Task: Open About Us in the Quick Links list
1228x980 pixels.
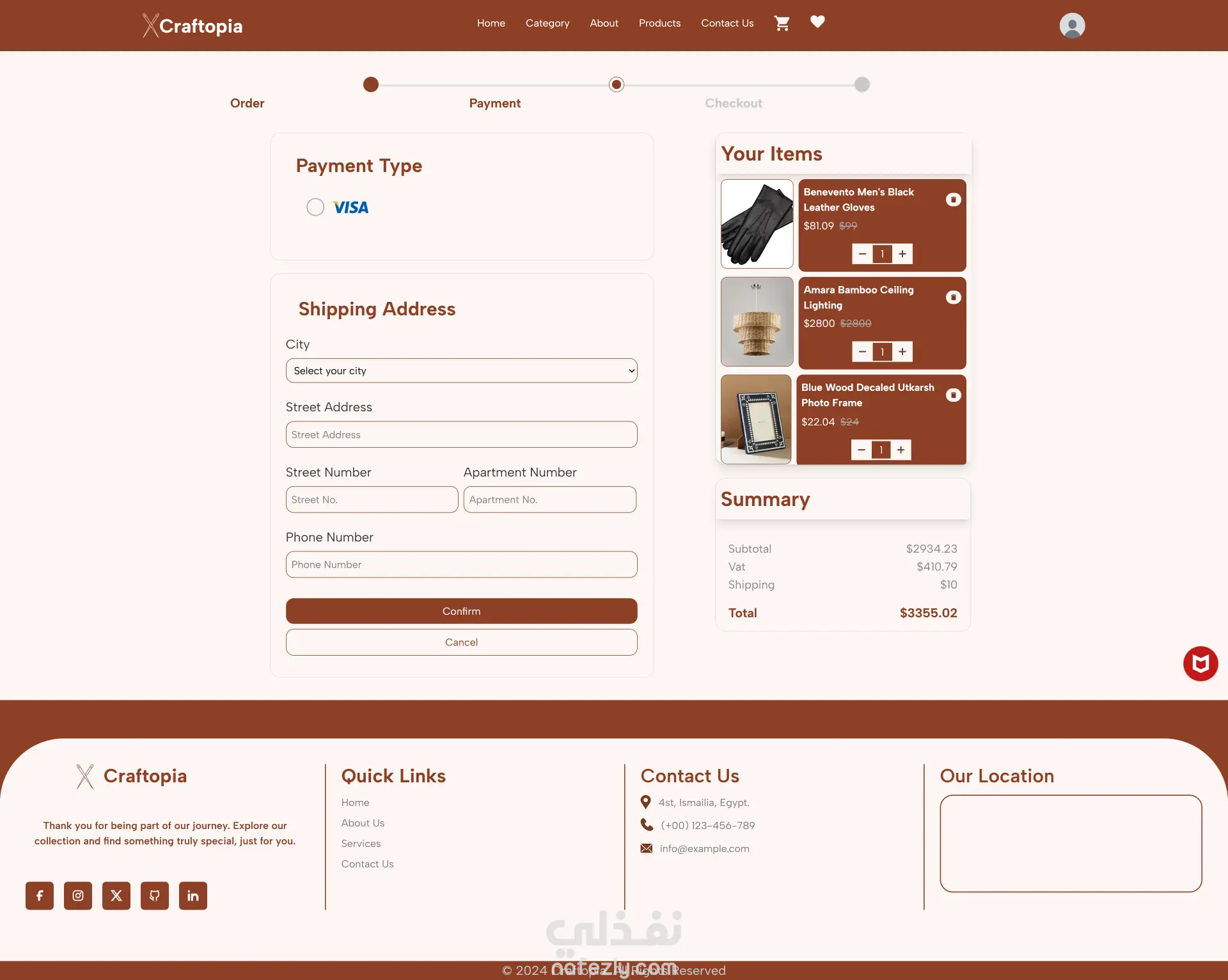Action: point(363,823)
